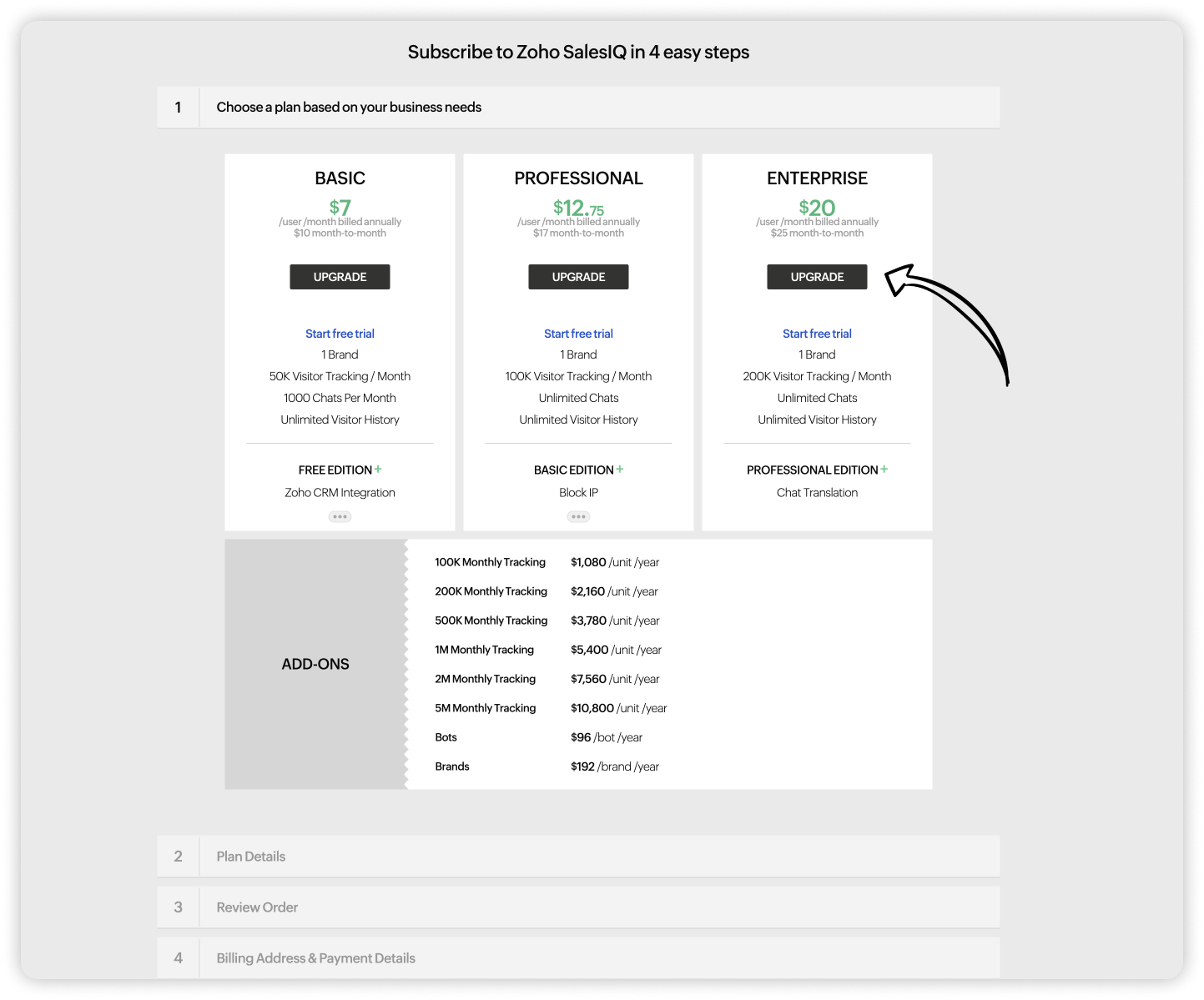Viewport: 1204px width, 1000px height.
Task: Click the green plus beside FREE EDITION
Action: (378, 470)
